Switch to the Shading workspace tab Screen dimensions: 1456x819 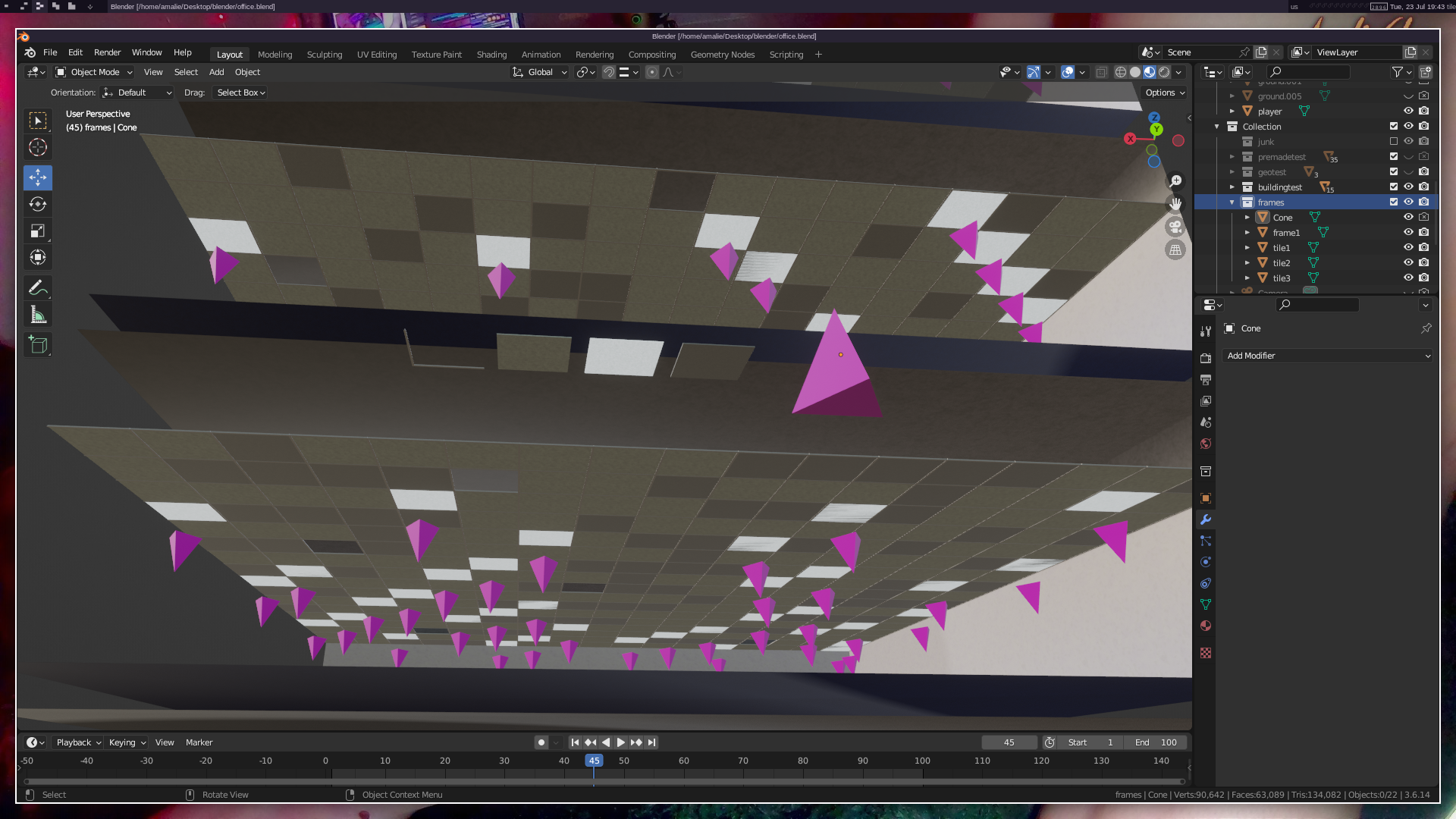pos(491,55)
